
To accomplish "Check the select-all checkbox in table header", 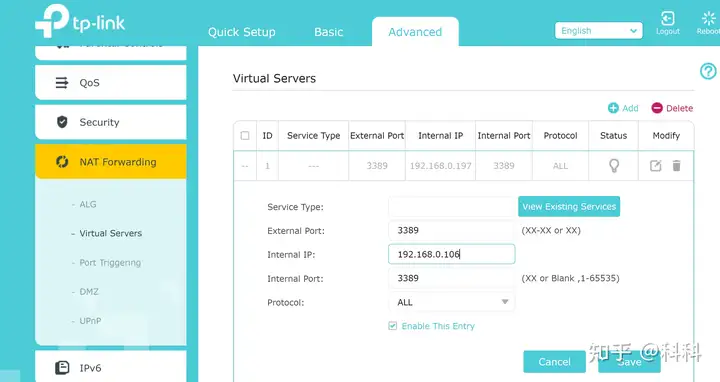I will (245, 135).
